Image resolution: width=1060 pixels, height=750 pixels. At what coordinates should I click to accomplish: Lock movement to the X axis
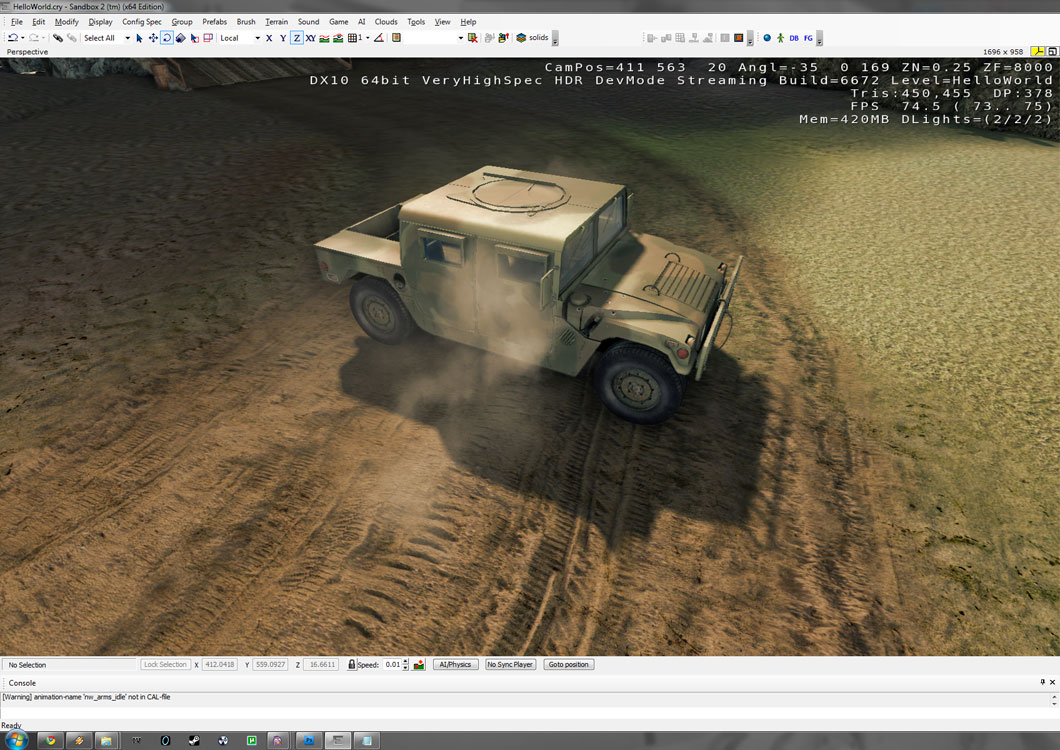coord(269,38)
